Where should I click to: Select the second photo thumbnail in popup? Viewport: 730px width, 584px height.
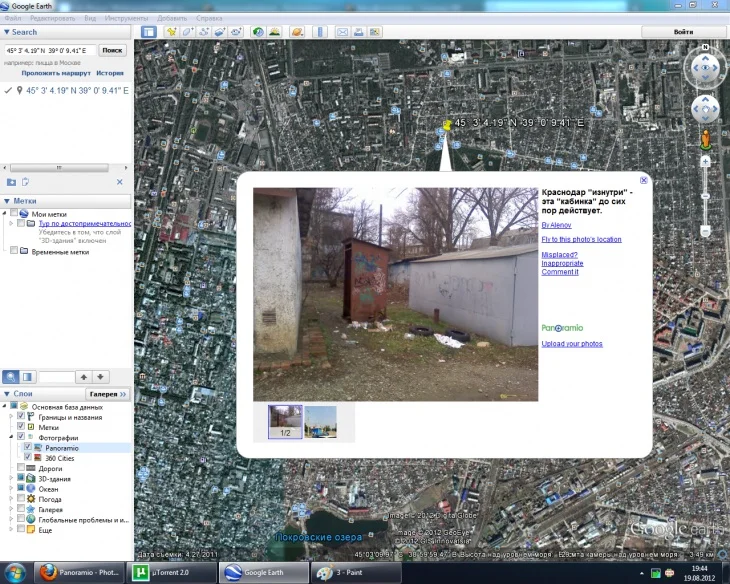(320, 422)
